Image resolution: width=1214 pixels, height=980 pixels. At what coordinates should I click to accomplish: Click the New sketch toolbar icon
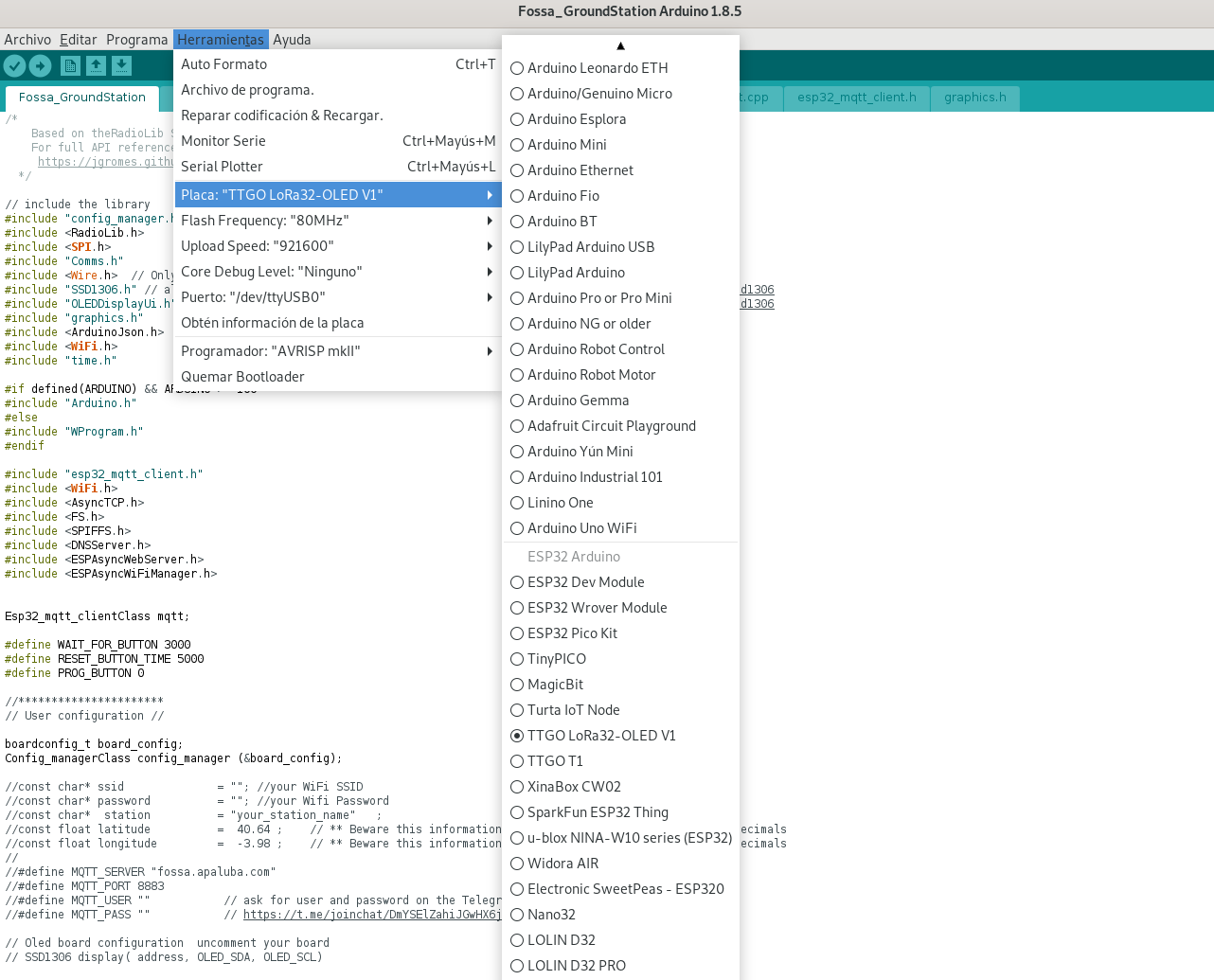pyautogui.click(x=70, y=65)
